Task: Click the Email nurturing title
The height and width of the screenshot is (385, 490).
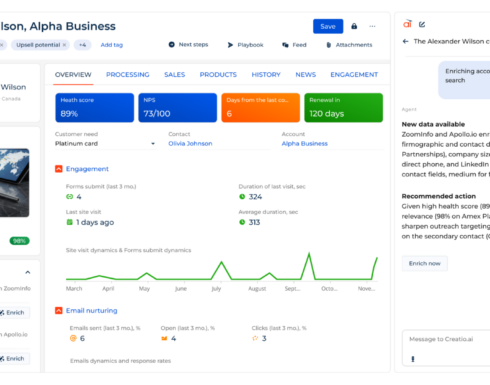Action: click(92, 311)
